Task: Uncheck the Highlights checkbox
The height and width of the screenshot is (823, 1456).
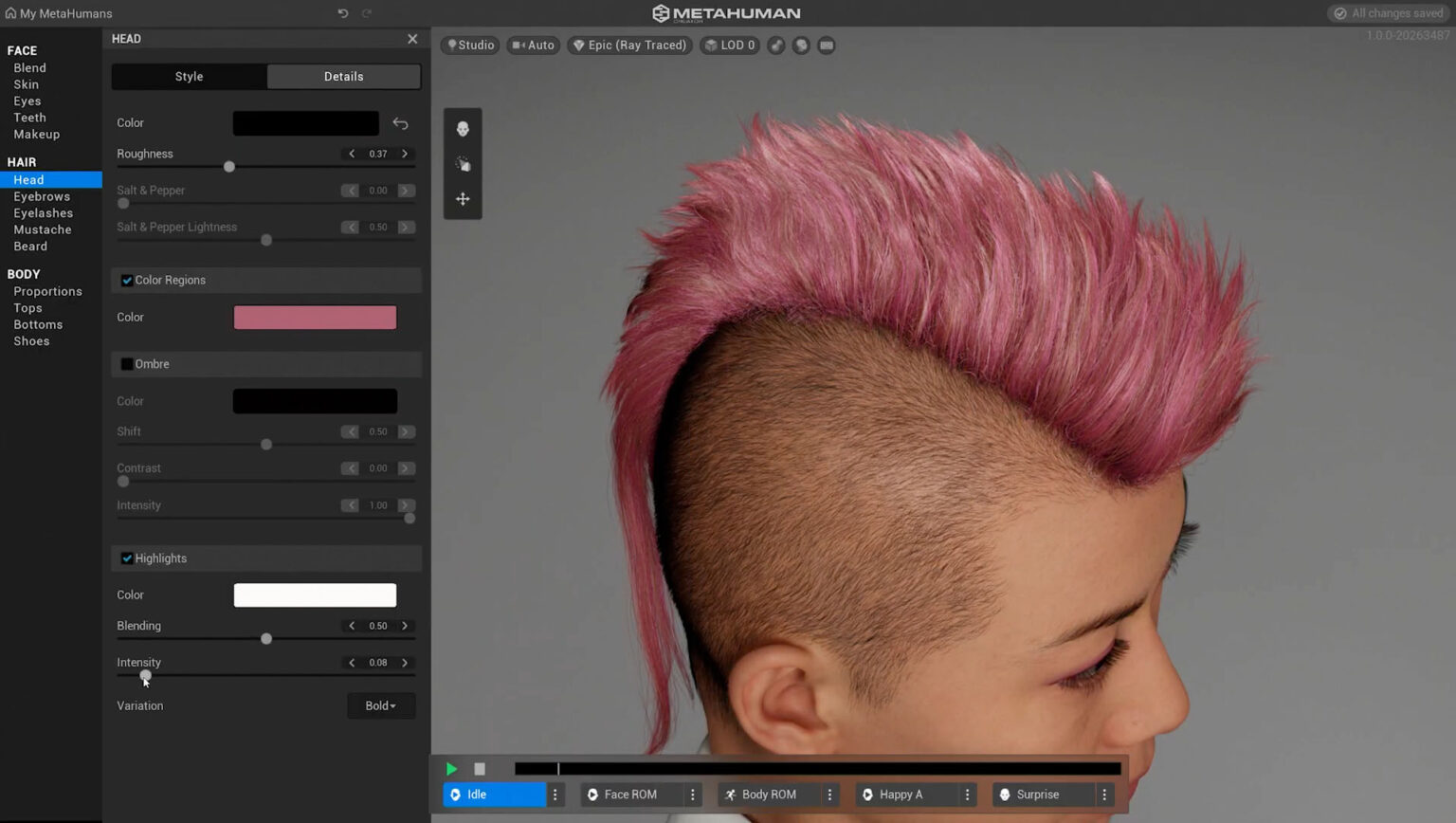Action: [127, 558]
